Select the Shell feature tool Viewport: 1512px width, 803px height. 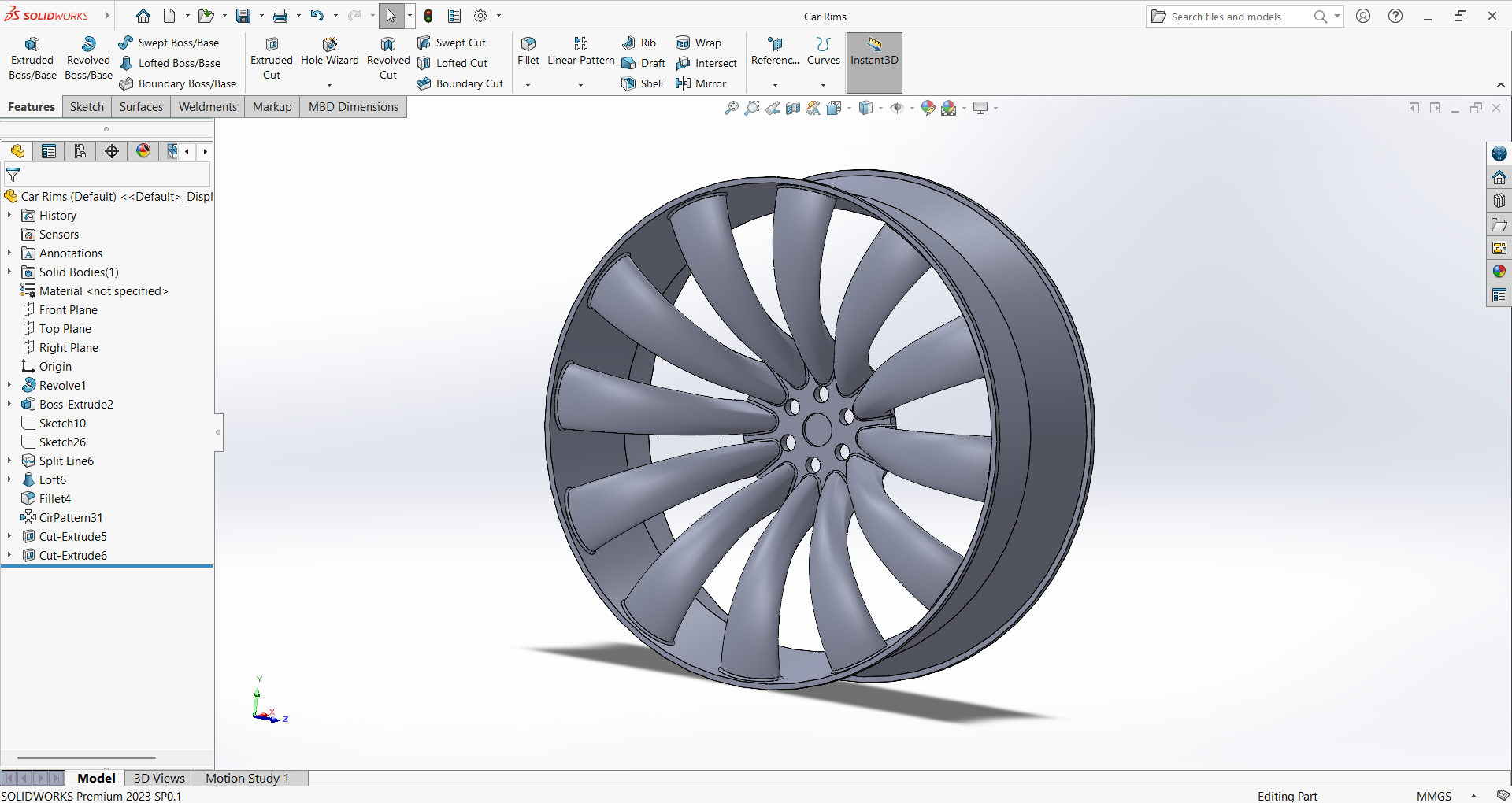643,83
